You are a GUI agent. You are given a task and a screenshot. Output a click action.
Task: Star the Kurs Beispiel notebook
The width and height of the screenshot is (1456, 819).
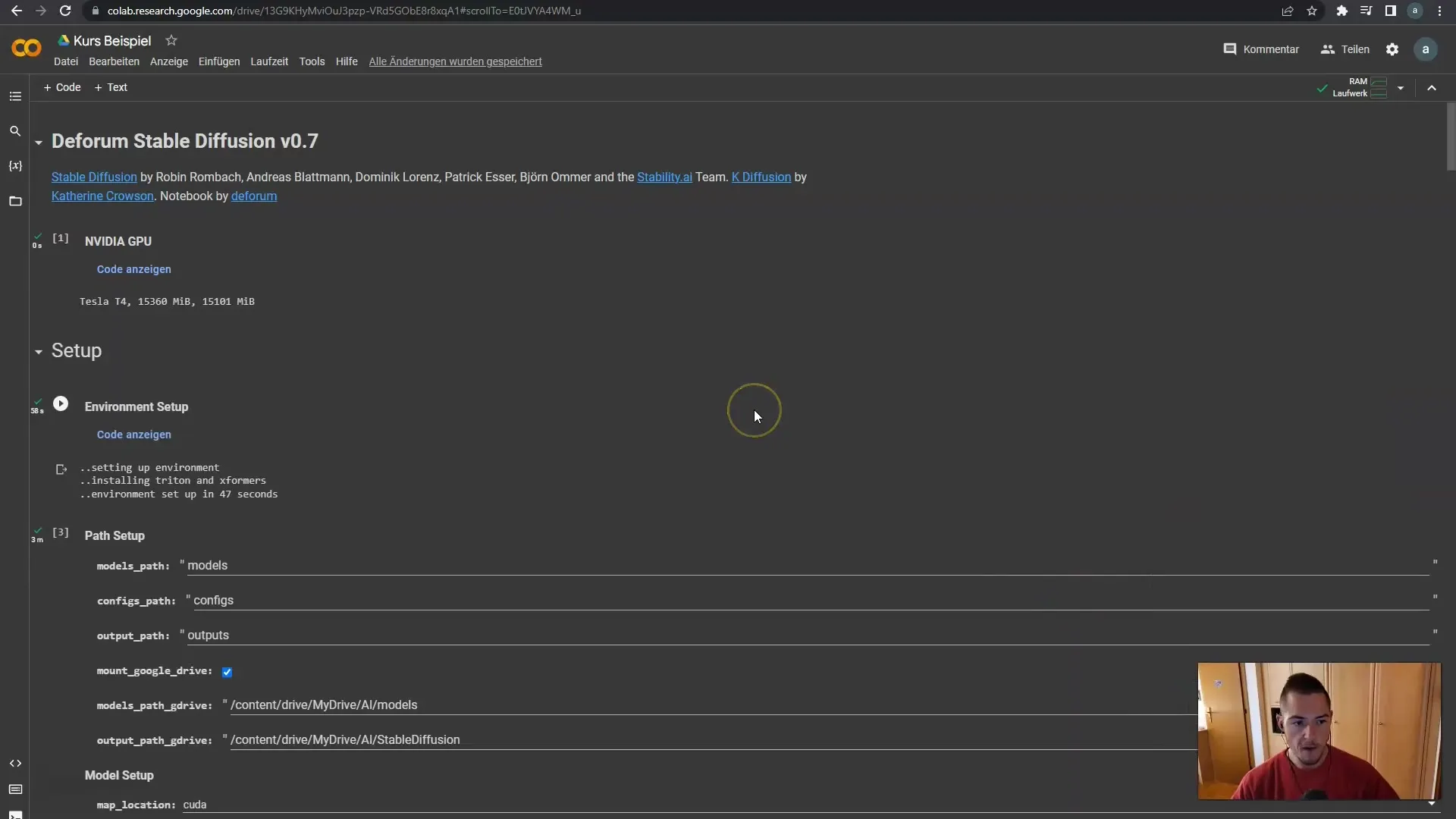(171, 40)
